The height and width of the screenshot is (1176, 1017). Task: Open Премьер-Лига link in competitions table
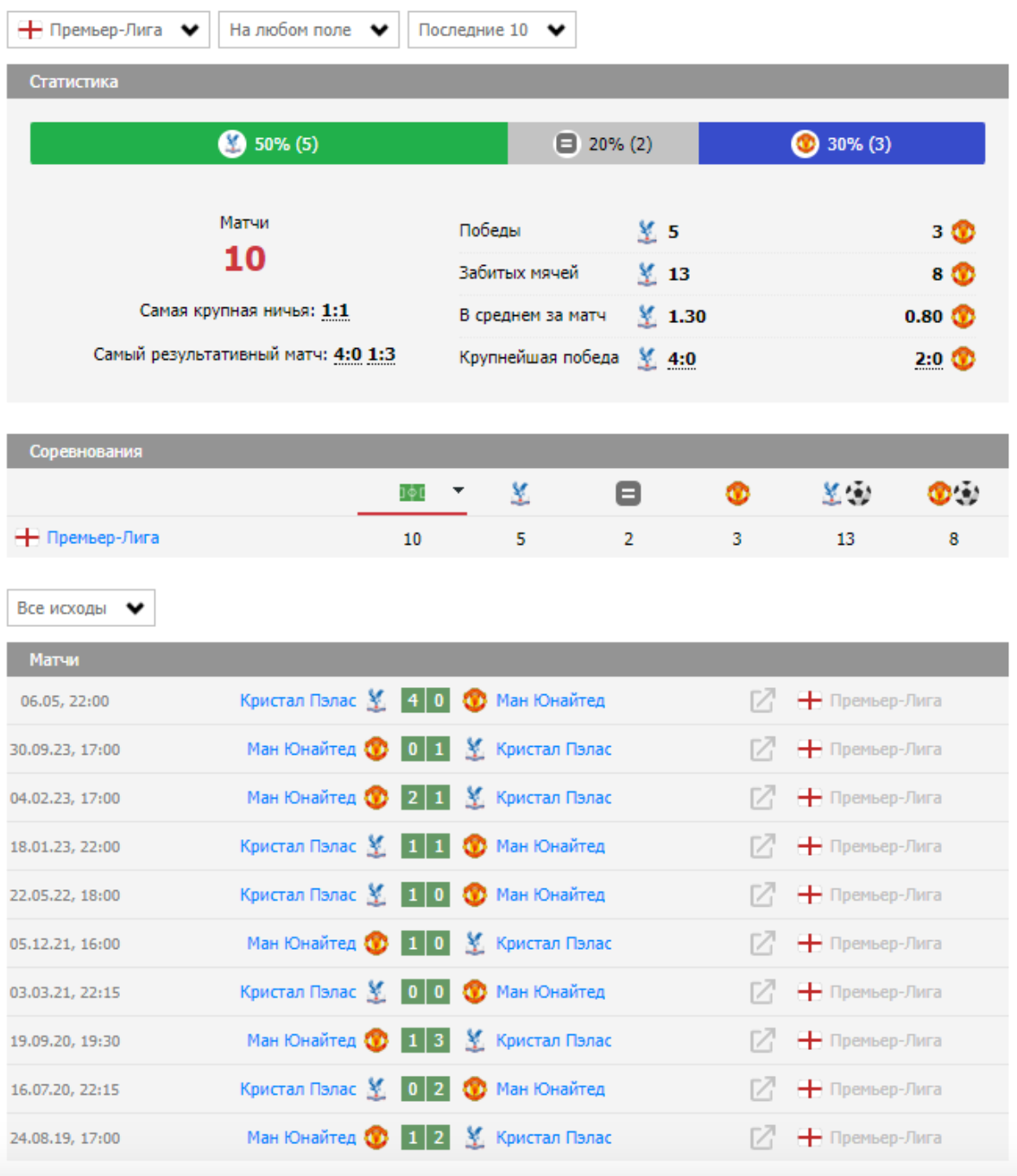pyautogui.click(x=103, y=537)
